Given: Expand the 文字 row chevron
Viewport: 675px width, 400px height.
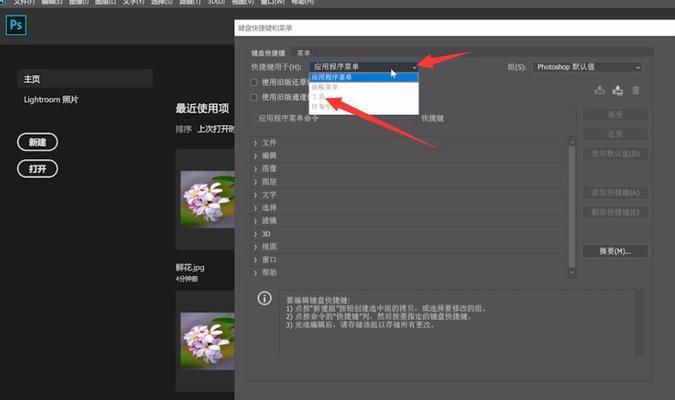Looking at the screenshot, I should 255,195.
